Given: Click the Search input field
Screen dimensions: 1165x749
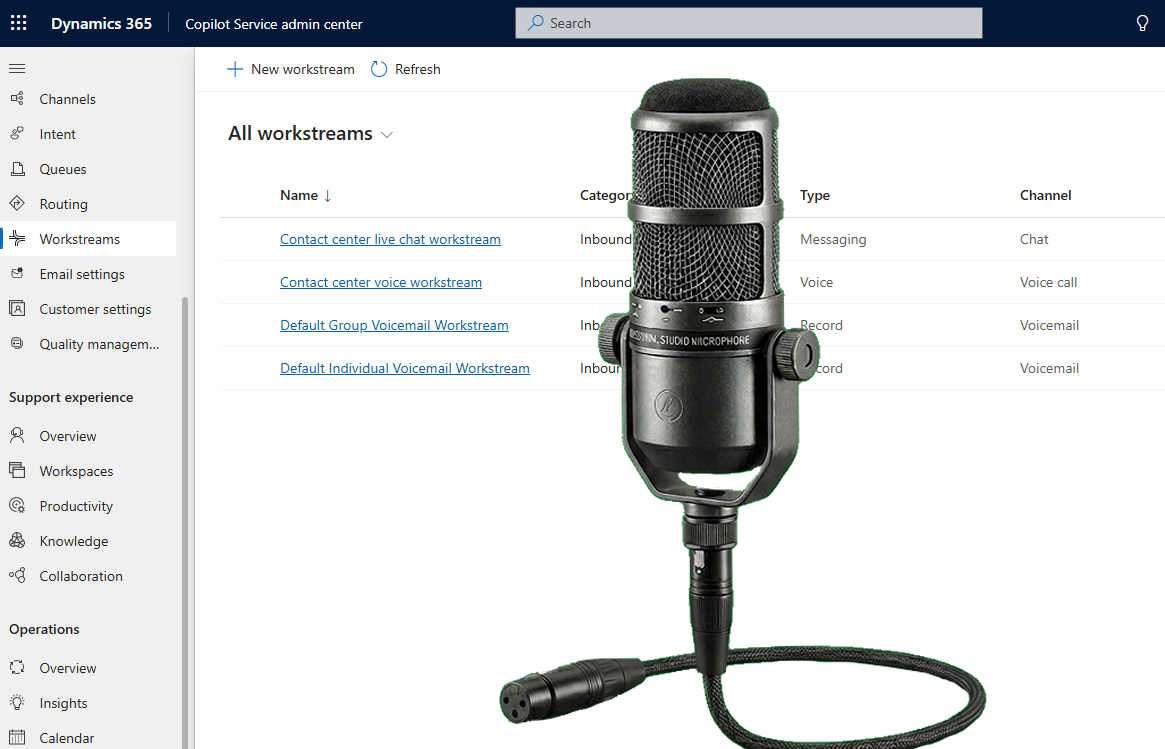Looking at the screenshot, I should coord(748,23).
